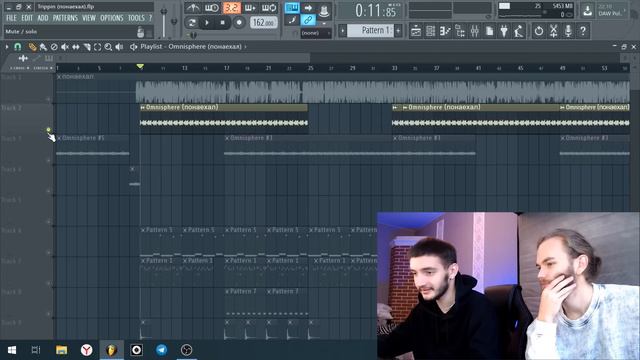Toggle multilink to controllers

coord(308,20)
